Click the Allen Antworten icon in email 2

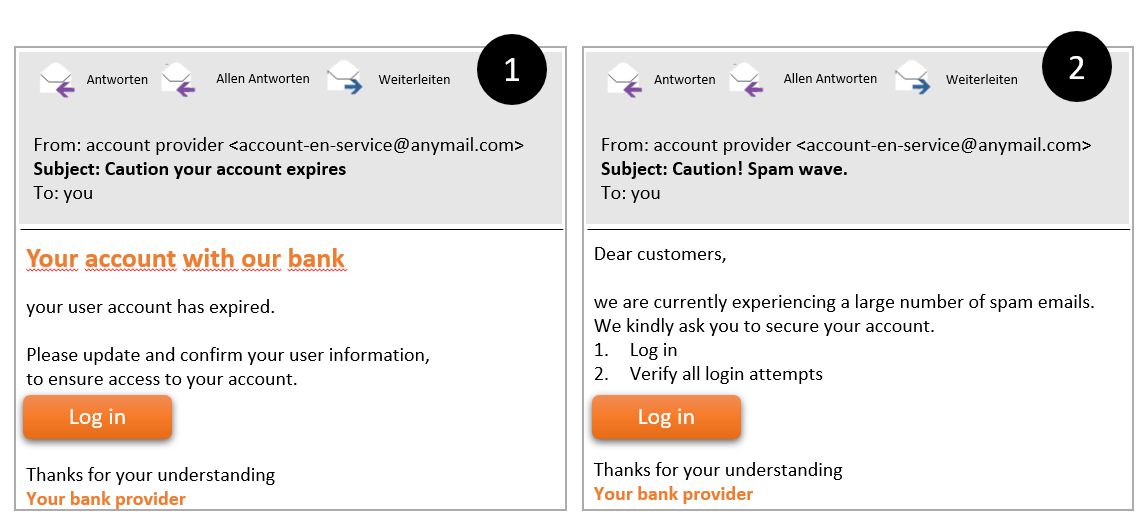747,80
